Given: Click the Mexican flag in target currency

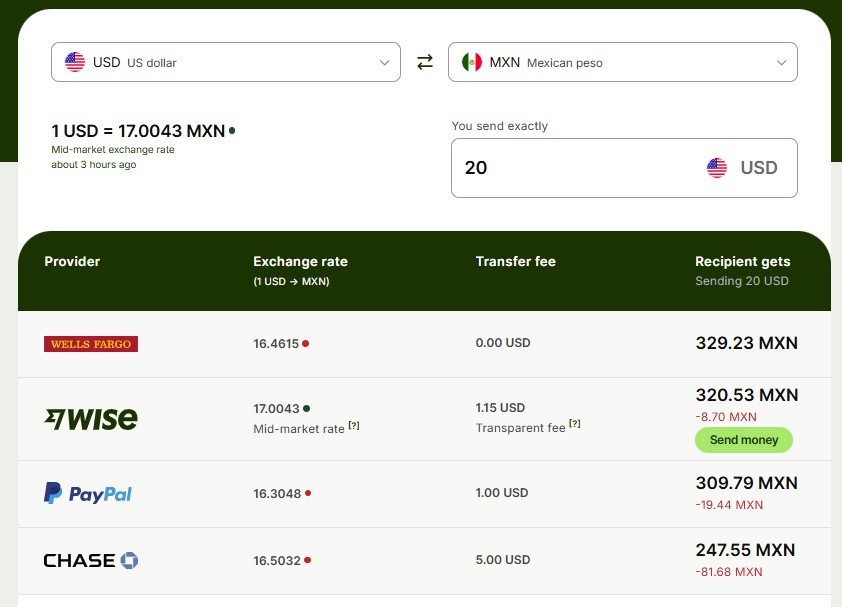Looking at the screenshot, I should point(471,62).
